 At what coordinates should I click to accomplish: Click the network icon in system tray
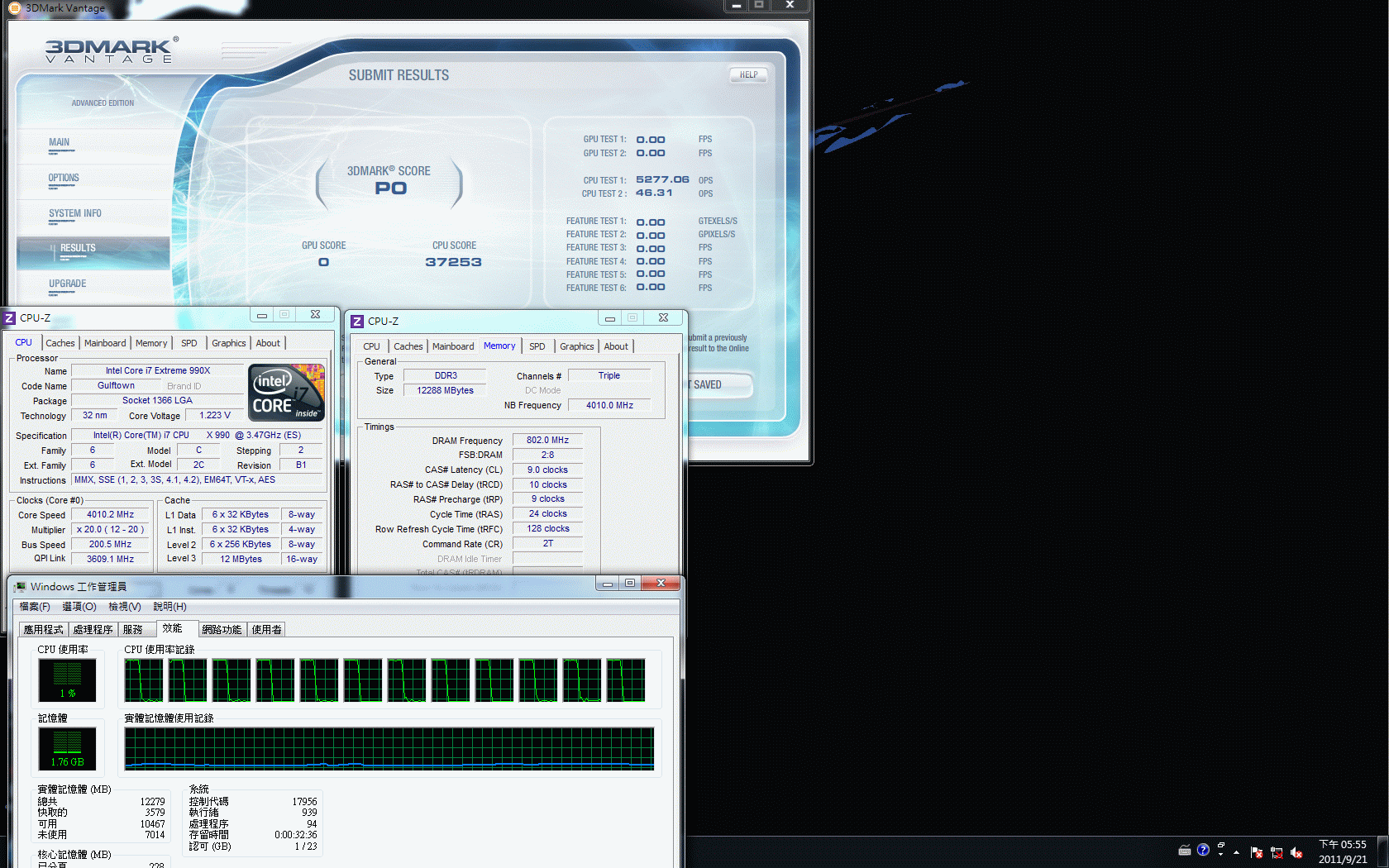1277,852
